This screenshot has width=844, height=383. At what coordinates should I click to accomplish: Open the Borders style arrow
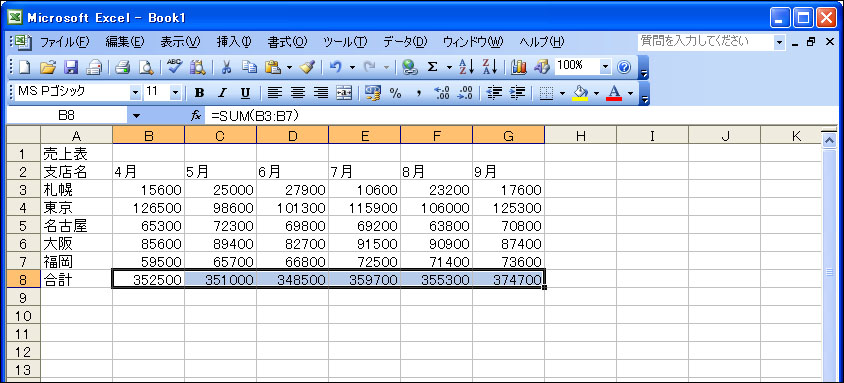(562, 94)
